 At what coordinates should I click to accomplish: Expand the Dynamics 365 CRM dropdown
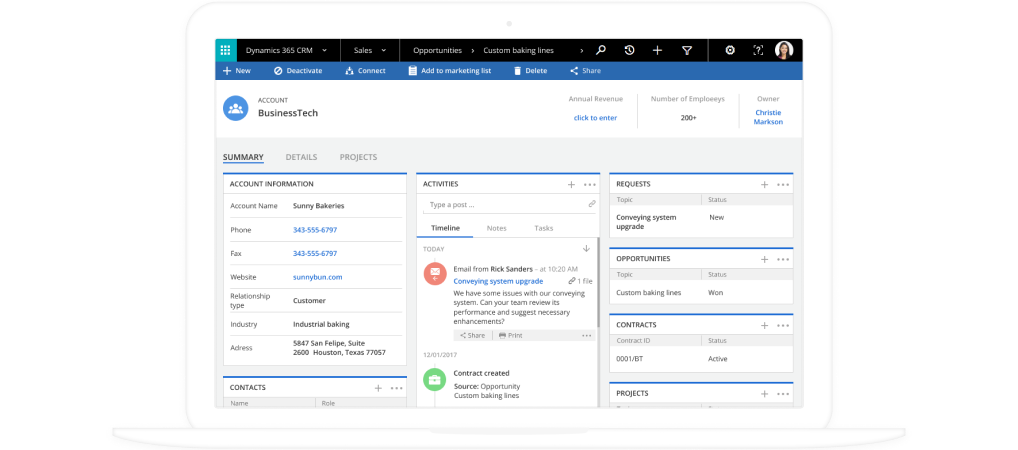click(x=325, y=51)
